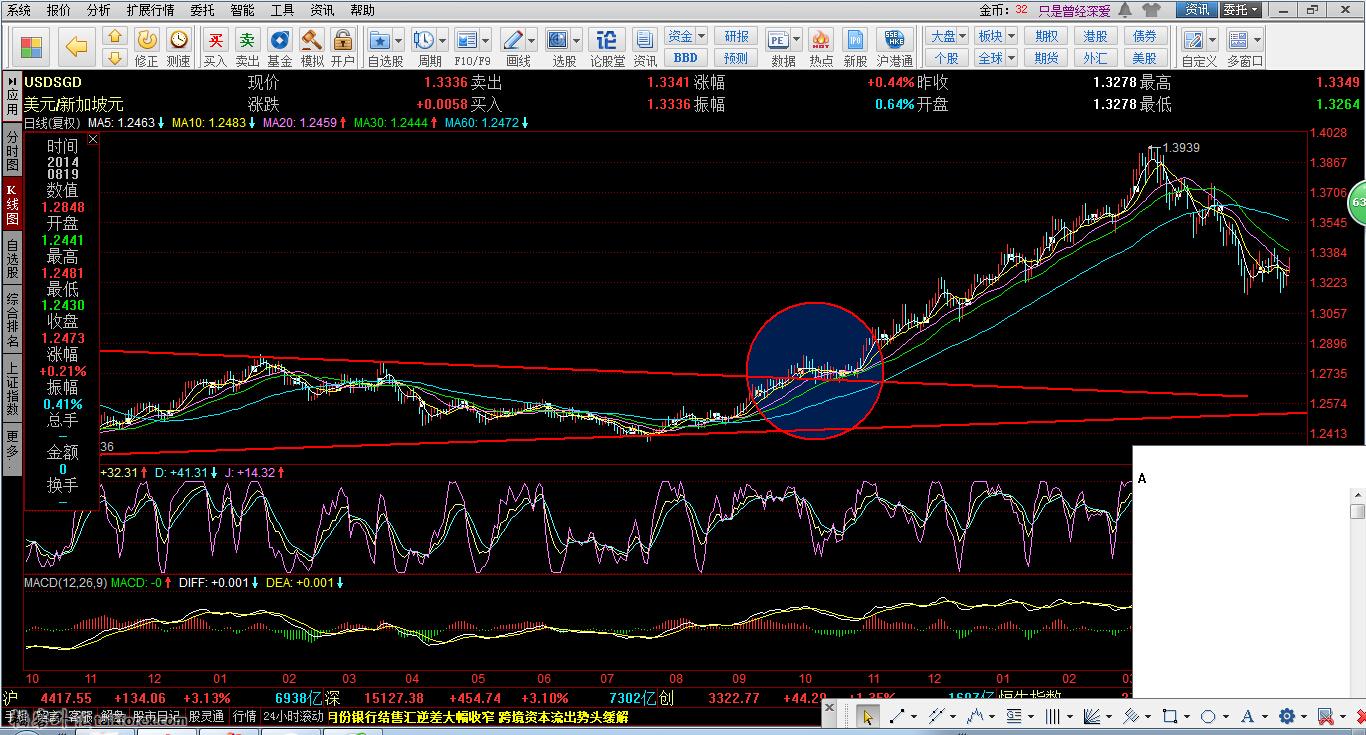Image resolution: width=1366 pixels, height=735 pixels.
Task: Open the 大盘 market index dropdown
Action: point(946,36)
